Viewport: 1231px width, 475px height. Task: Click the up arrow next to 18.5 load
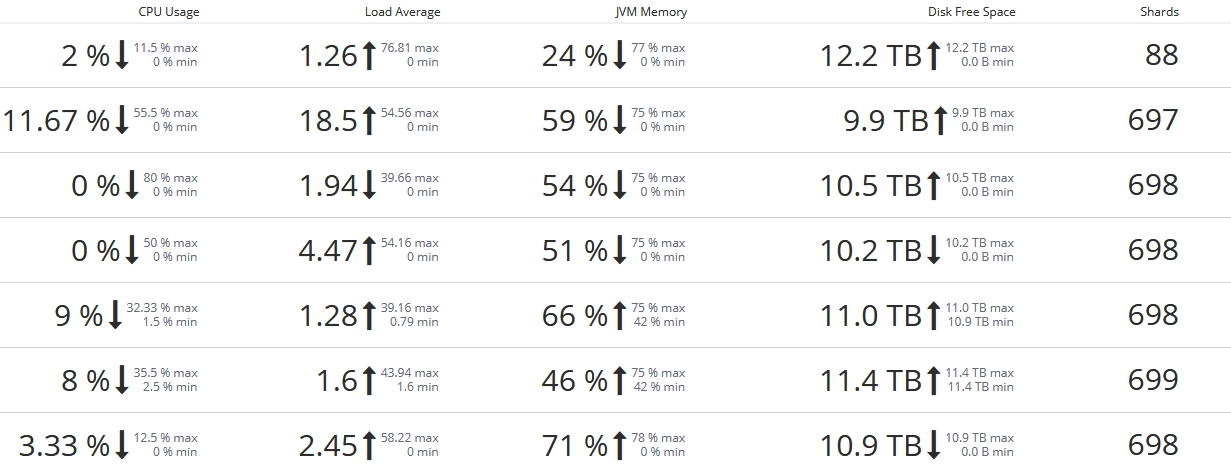(x=369, y=120)
